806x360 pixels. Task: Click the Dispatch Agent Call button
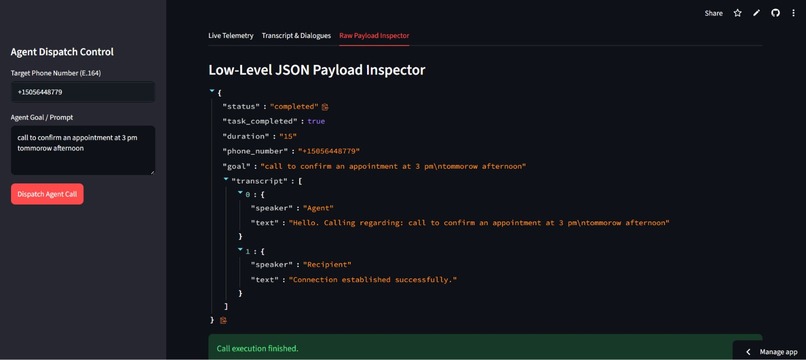coord(47,194)
